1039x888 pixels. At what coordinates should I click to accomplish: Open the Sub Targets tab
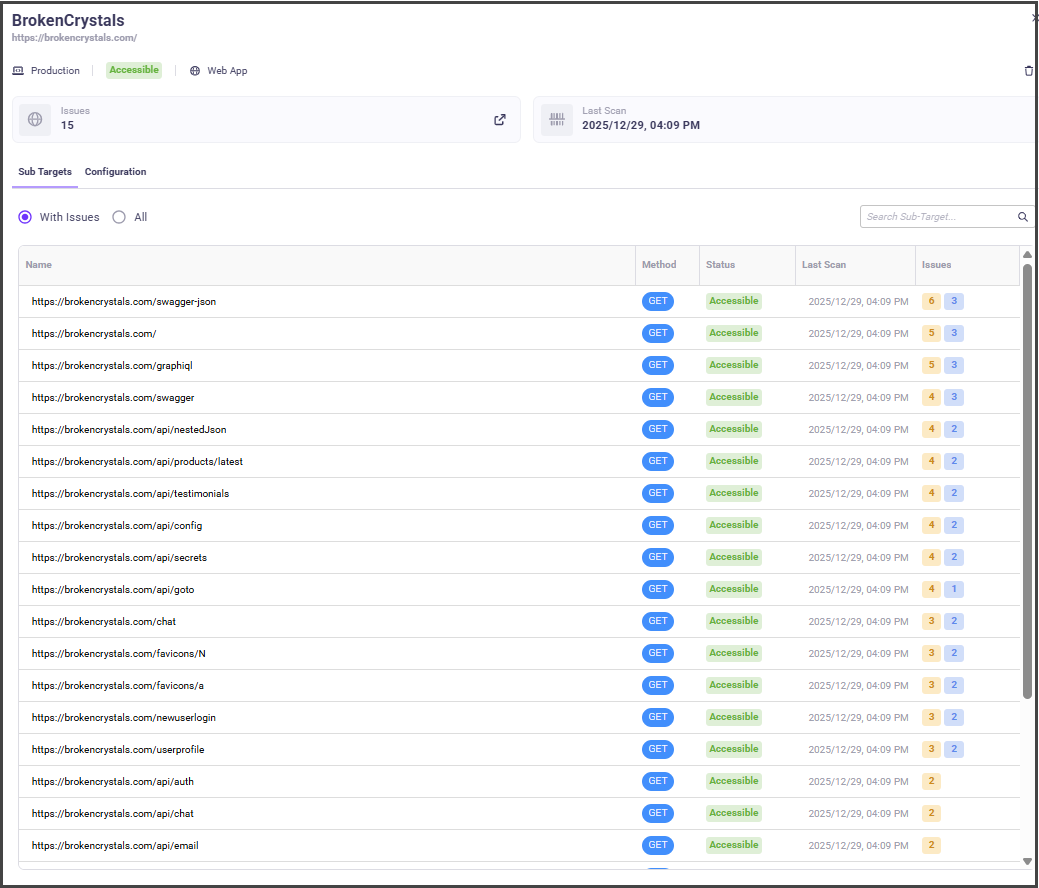click(x=45, y=172)
